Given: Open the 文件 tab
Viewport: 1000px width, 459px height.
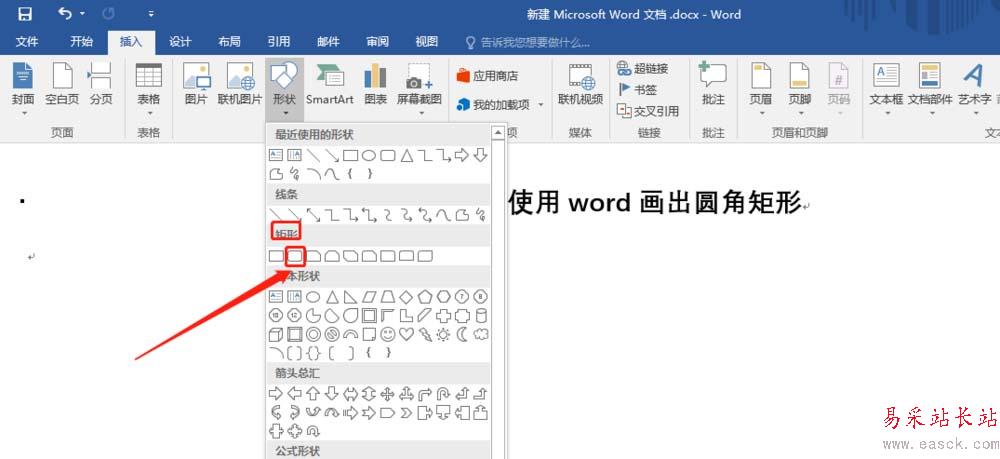Looking at the screenshot, I should 27,42.
